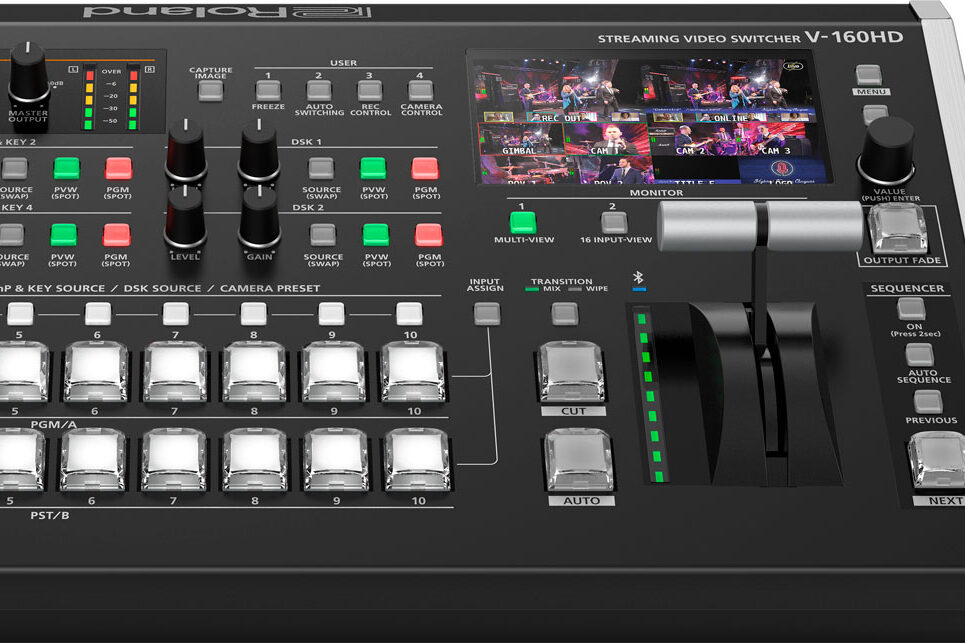The height and width of the screenshot is (643, 965).
Task: Hit the CUT button
Action: click(572, 373)
